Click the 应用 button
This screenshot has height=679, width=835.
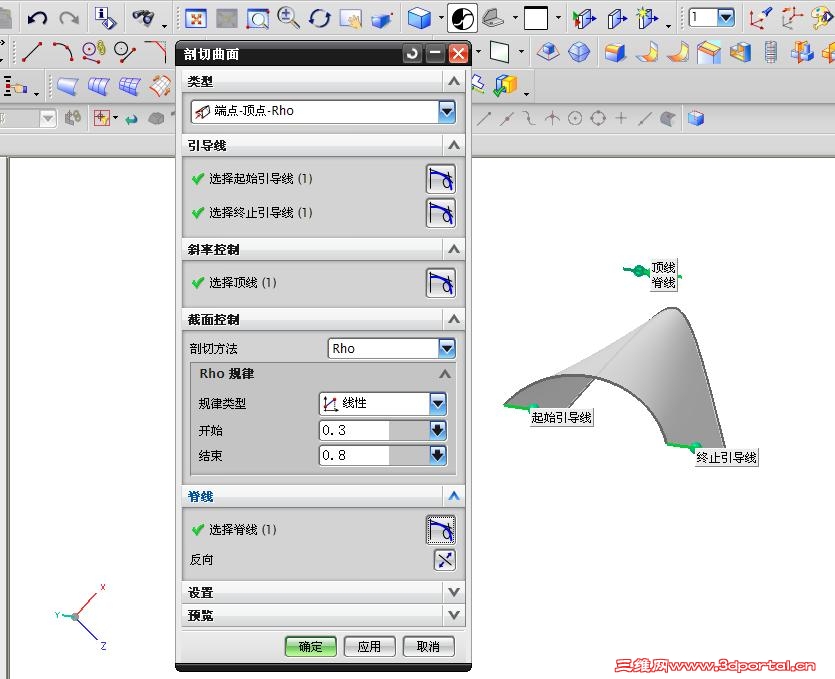tap(369, 647)
